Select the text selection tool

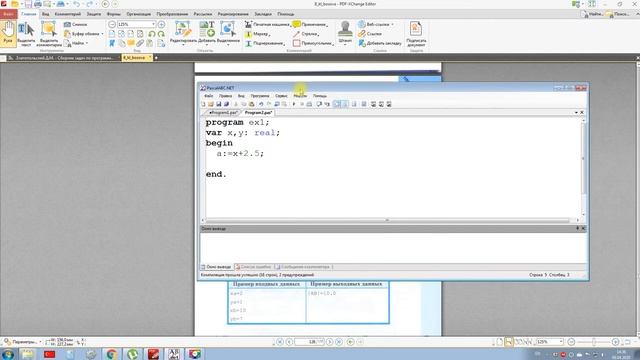(26, 33)
